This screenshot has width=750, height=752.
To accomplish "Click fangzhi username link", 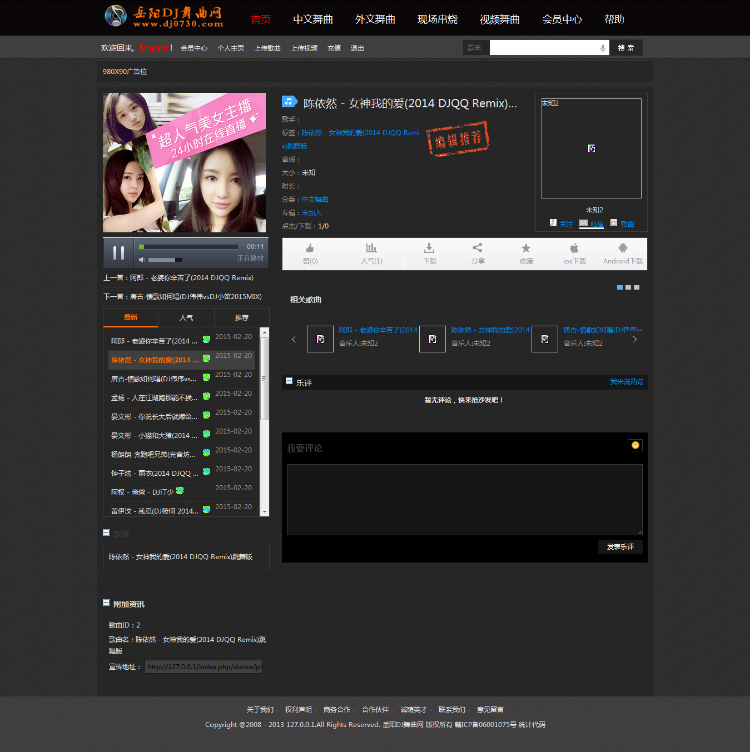I will point(153,47).
